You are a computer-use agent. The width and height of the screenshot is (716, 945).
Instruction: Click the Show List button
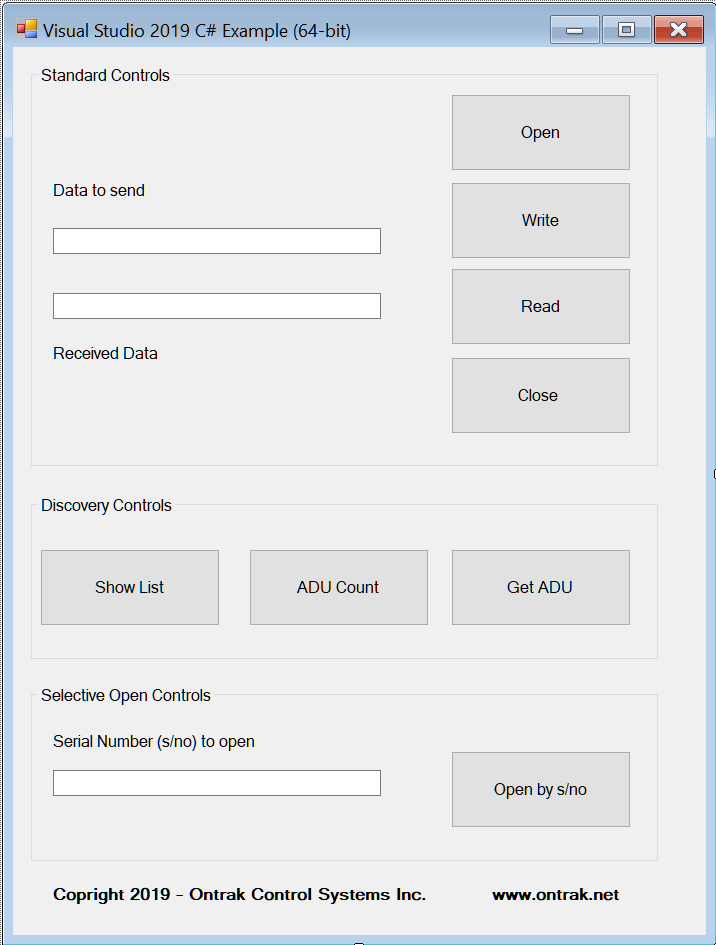129,587
